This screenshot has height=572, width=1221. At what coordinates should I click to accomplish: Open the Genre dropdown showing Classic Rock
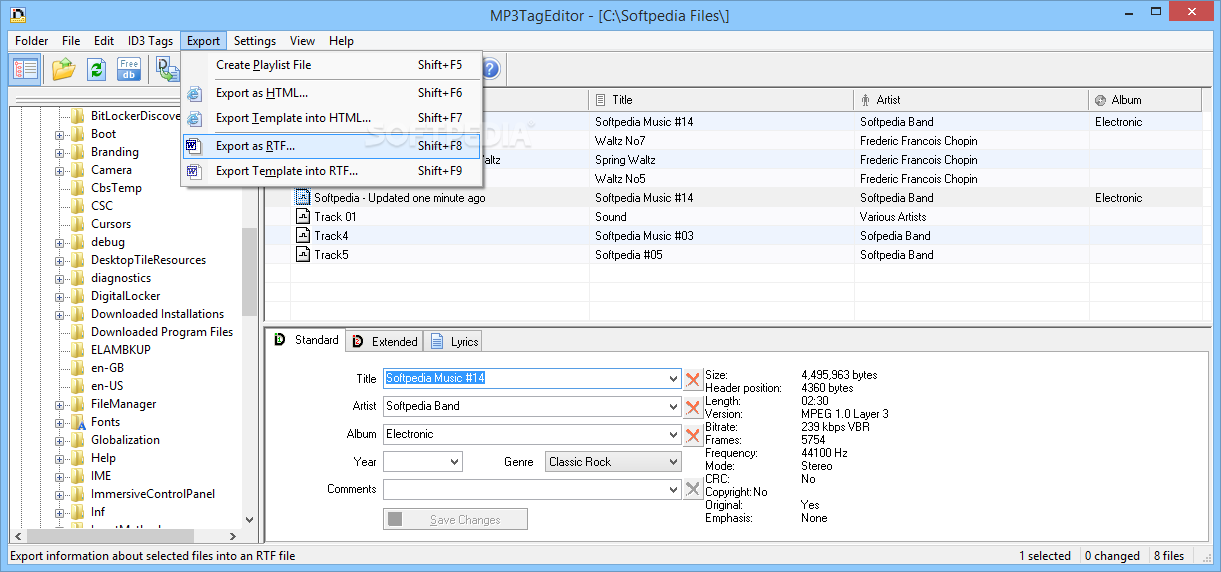[x=672, y=462]
